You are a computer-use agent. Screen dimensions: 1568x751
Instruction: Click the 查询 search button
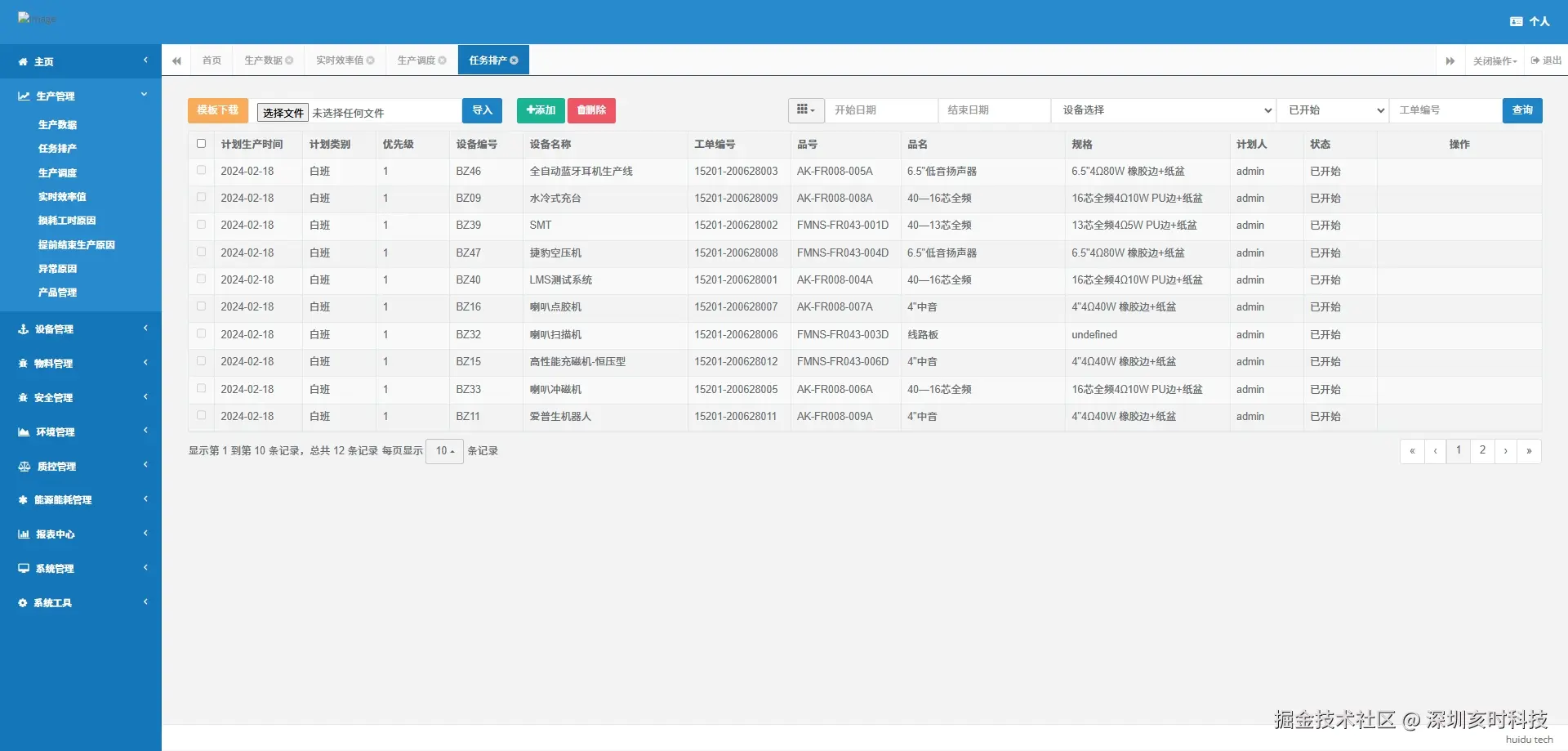(1522, 110)
